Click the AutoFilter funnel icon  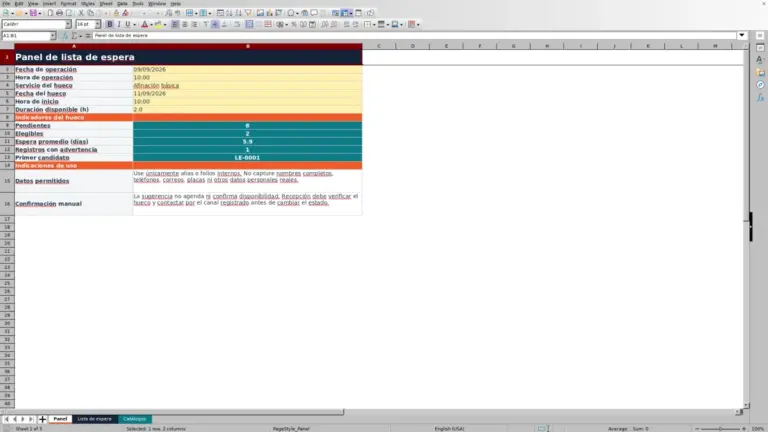(248, 13)
